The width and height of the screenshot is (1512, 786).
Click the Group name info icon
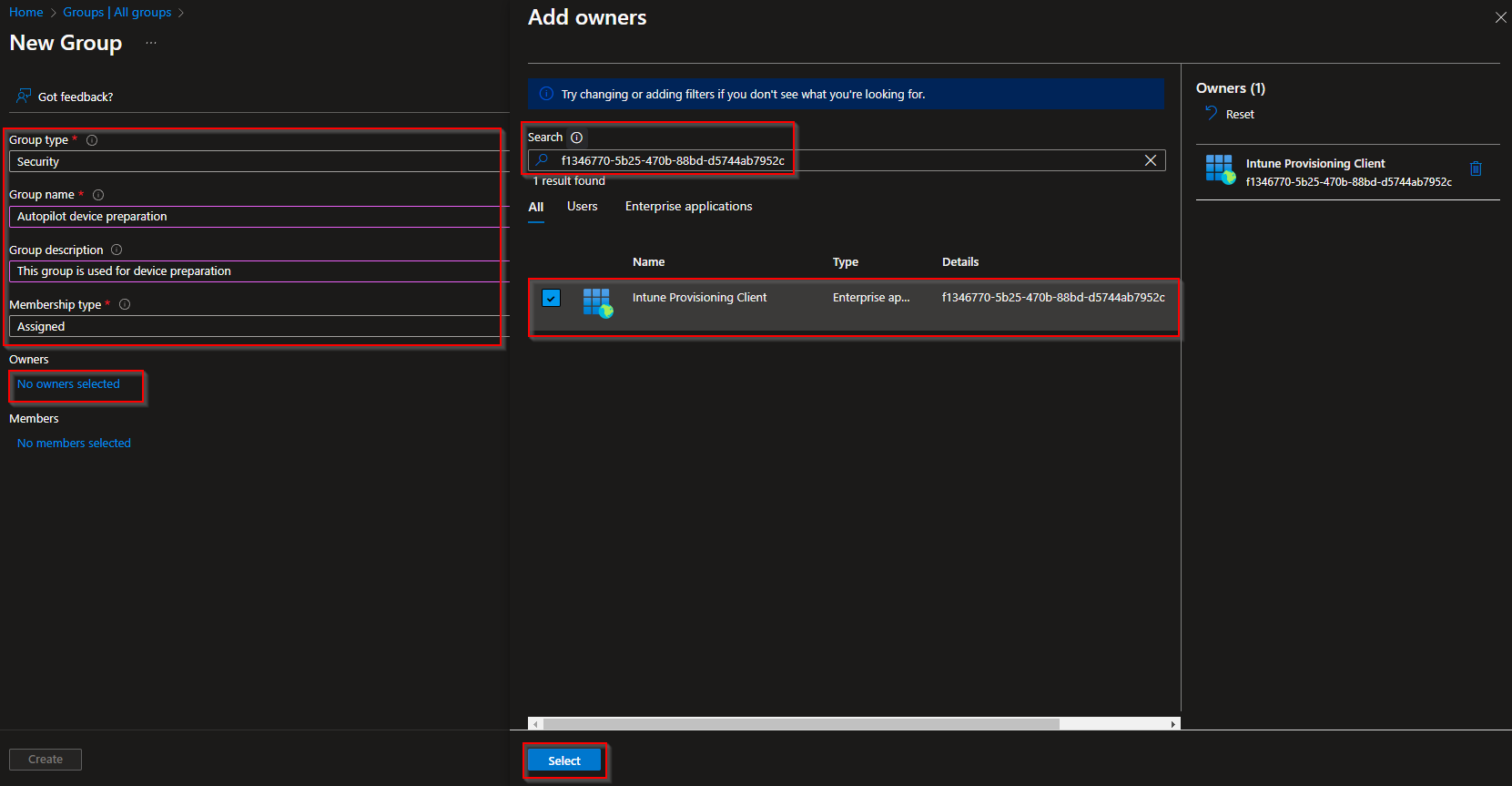[98, 195]
